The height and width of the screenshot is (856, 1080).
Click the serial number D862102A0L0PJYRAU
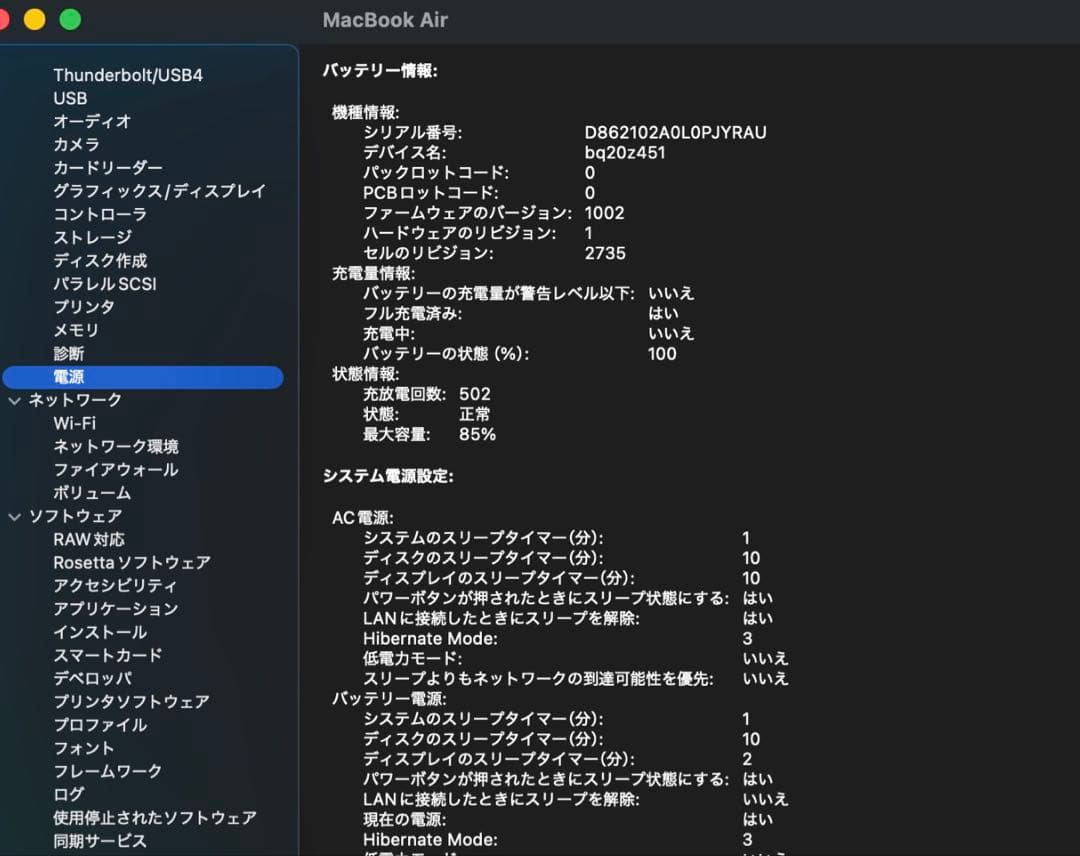point(675,132)
